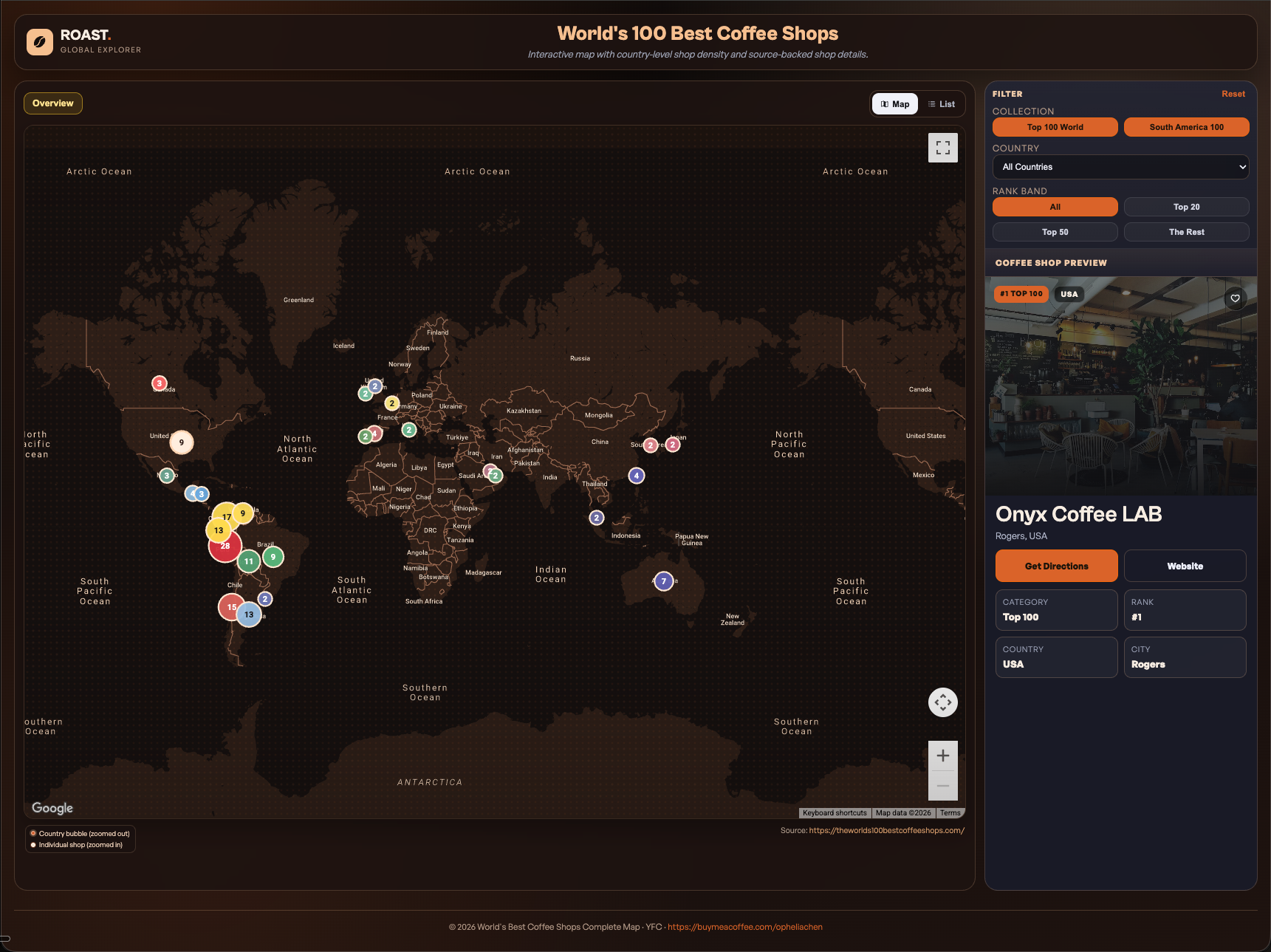Select the Top 50 rank band
Image resolution: width=1271 pixels, height=952 pixels.
[1055, 232]
